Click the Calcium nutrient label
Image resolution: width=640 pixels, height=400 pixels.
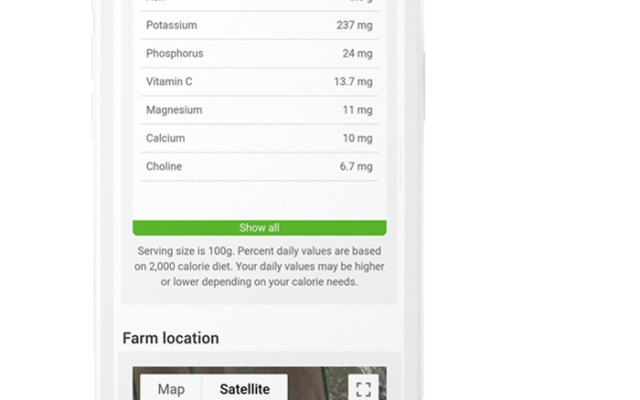click(165, 138)
